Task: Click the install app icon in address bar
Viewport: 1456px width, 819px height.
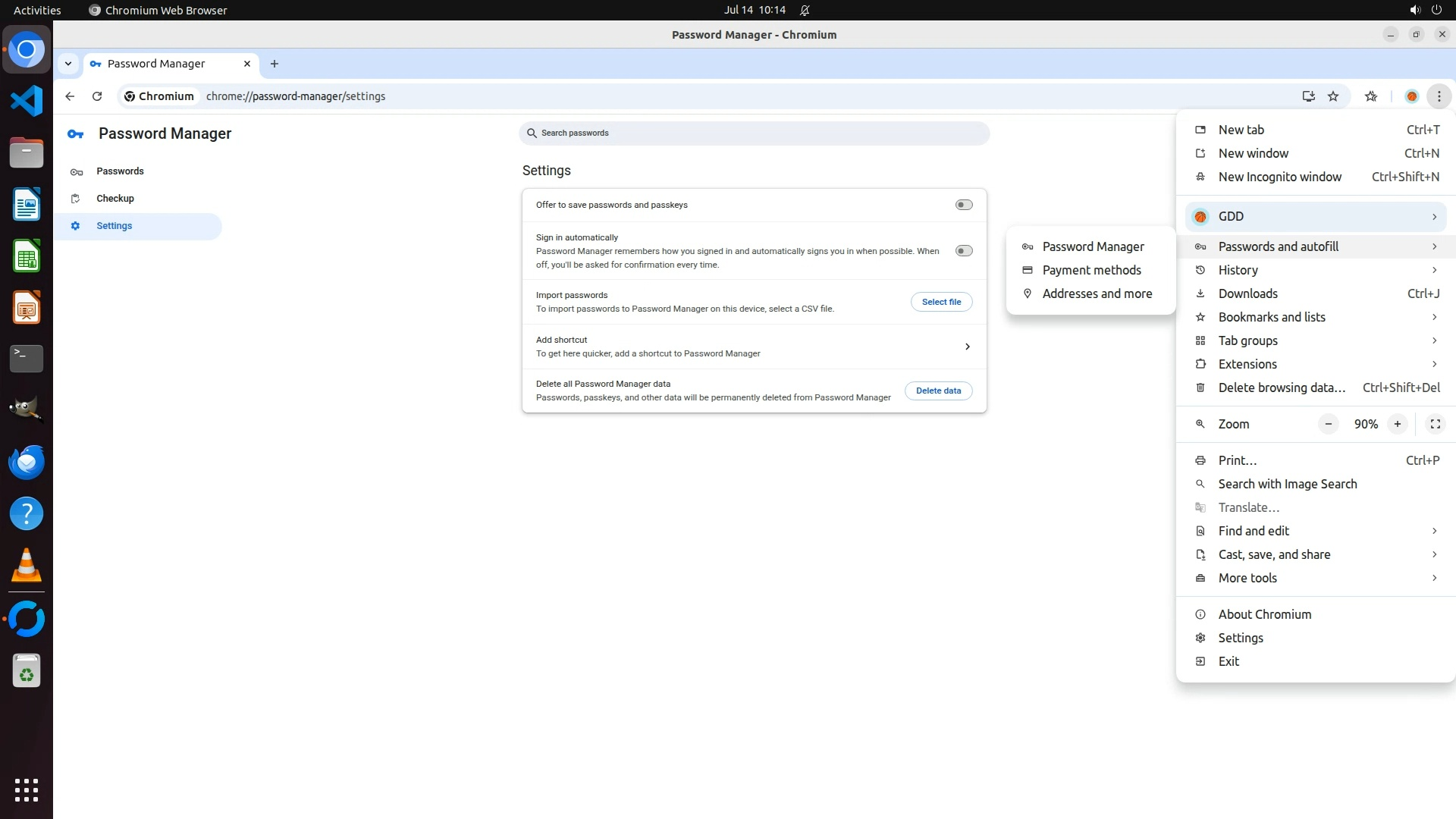Action: pos(1308,96)
